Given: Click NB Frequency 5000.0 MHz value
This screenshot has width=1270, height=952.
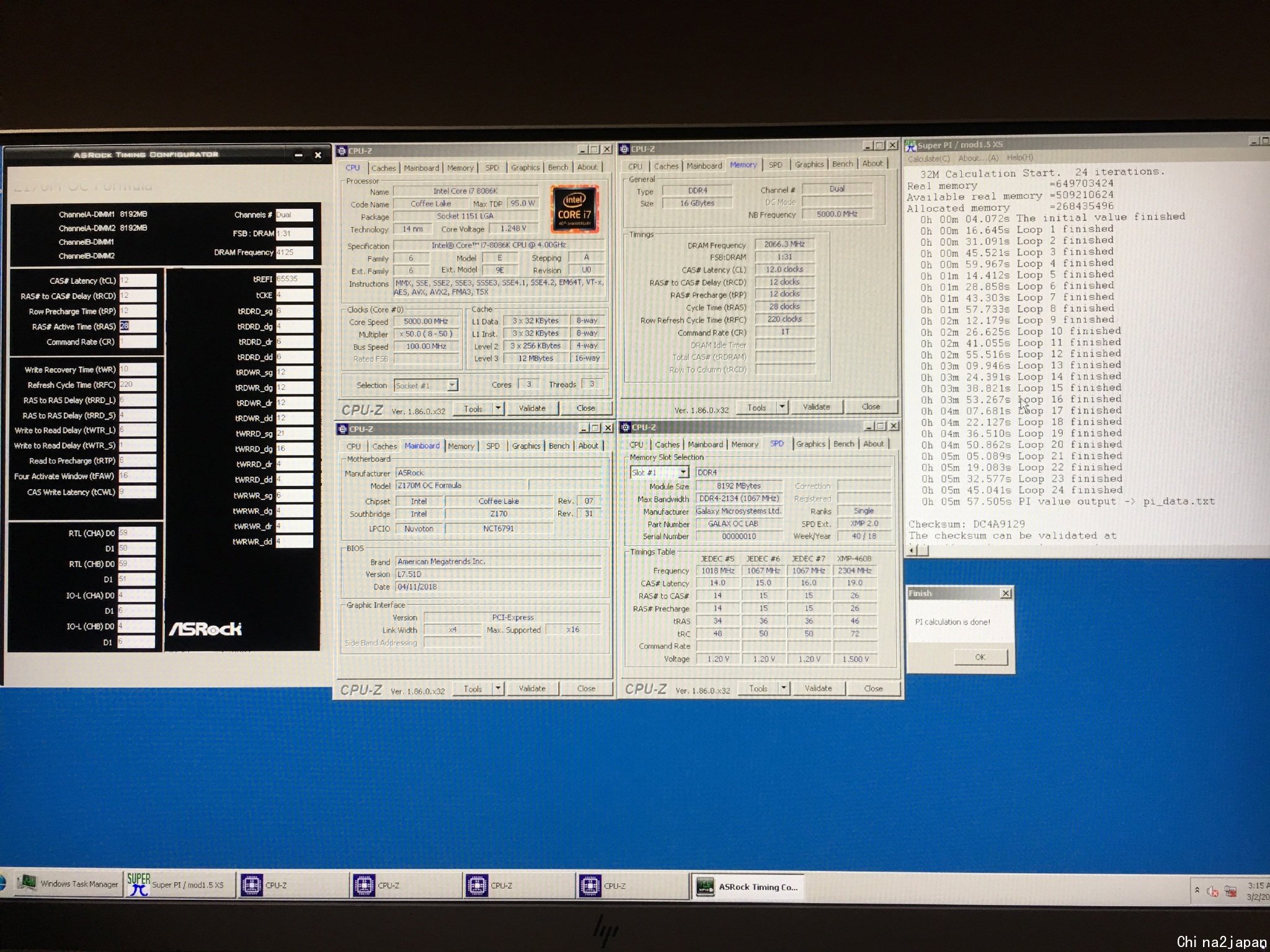Looking at the screenshot, I should tap(837, 214).
